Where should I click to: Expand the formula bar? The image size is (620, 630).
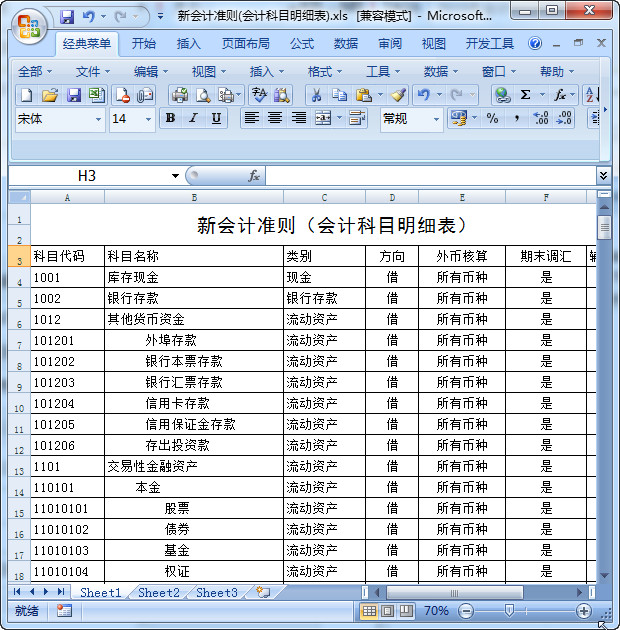(x=603, y=176)
